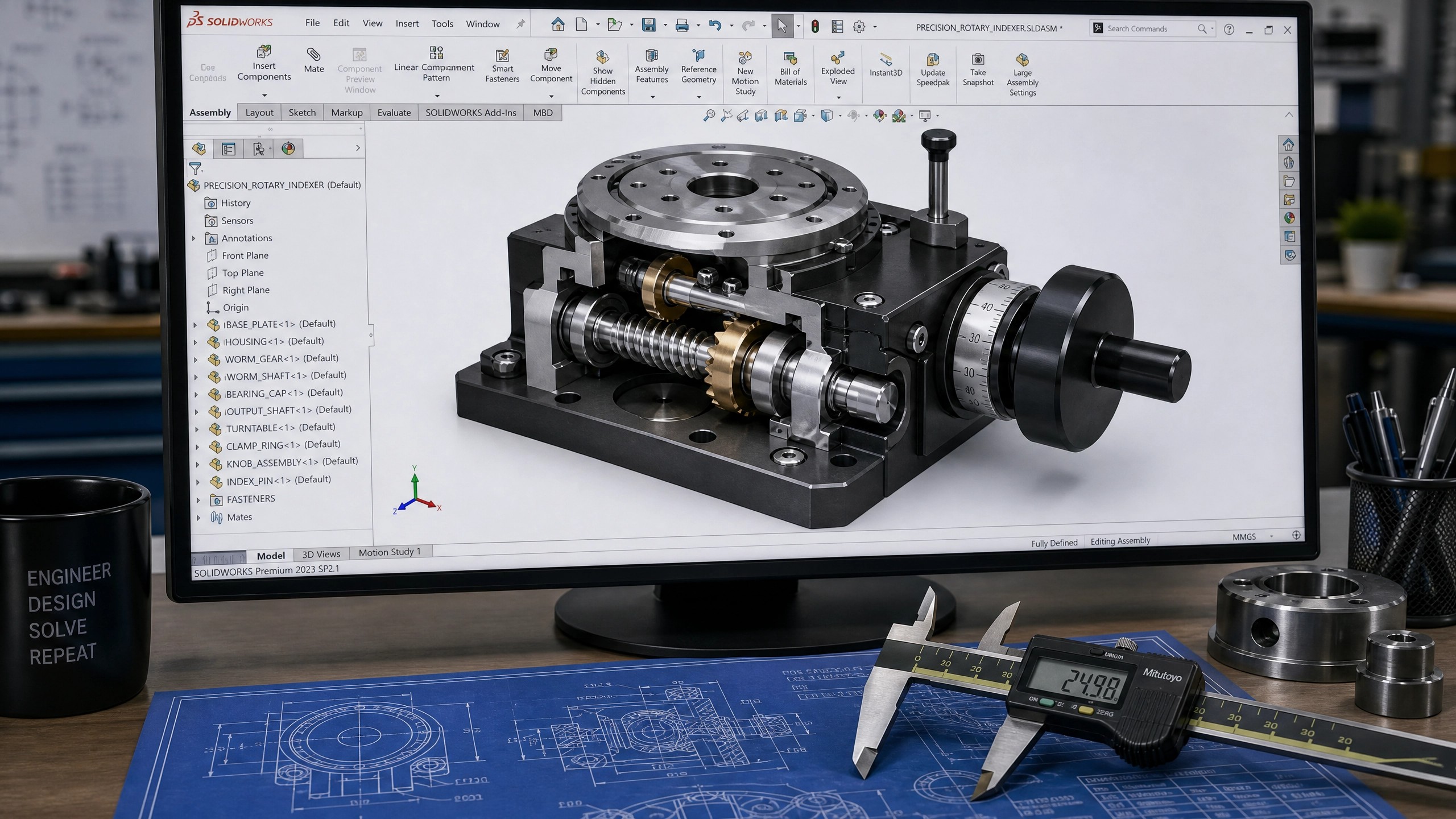Screen dimensions: 1456x819
Task: Click the Move Component icon
Action: point(551,55)
